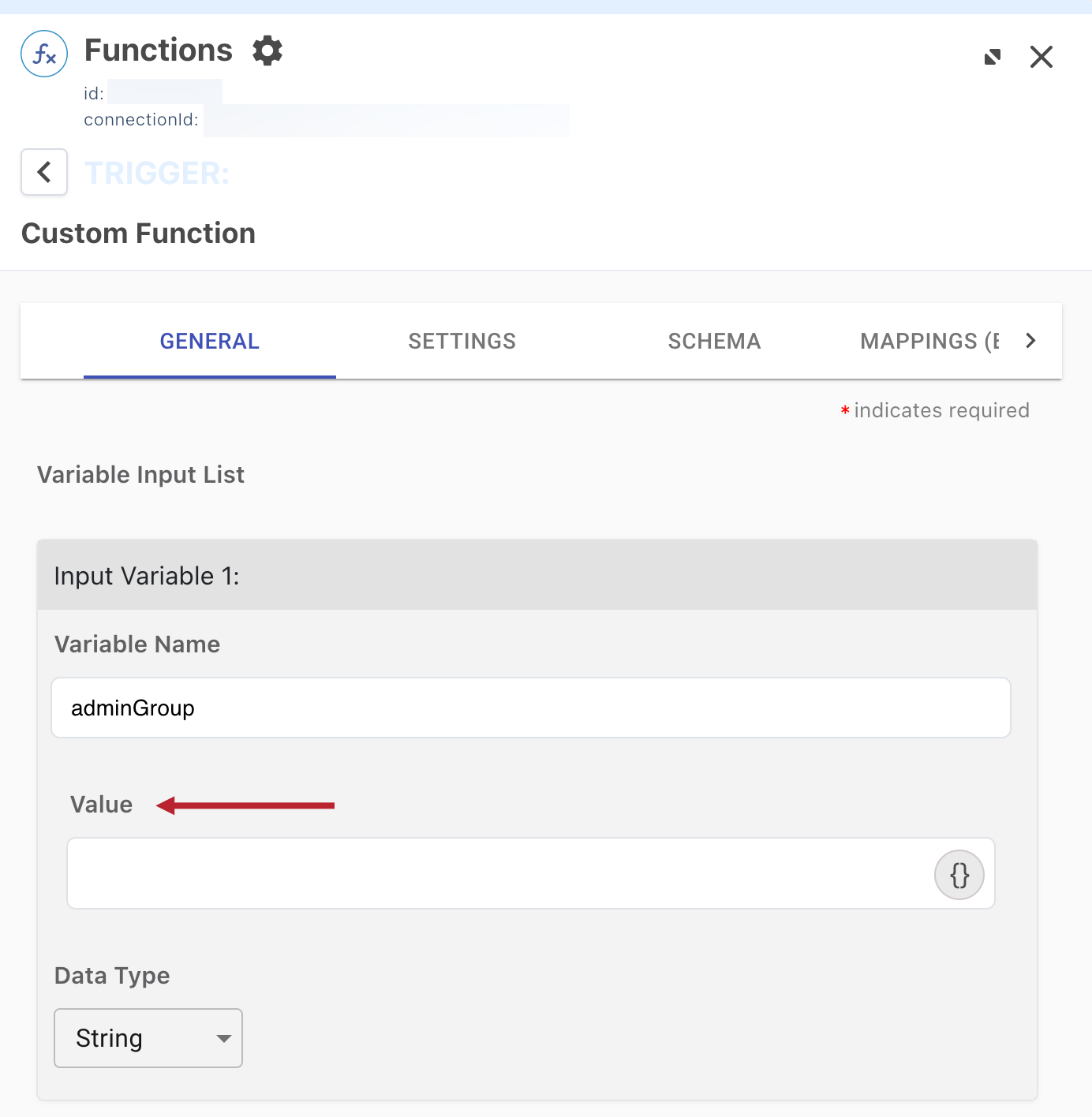Click the required-field asterisk indicator
1092x1117 pixels.
click(x=844, y=410)
